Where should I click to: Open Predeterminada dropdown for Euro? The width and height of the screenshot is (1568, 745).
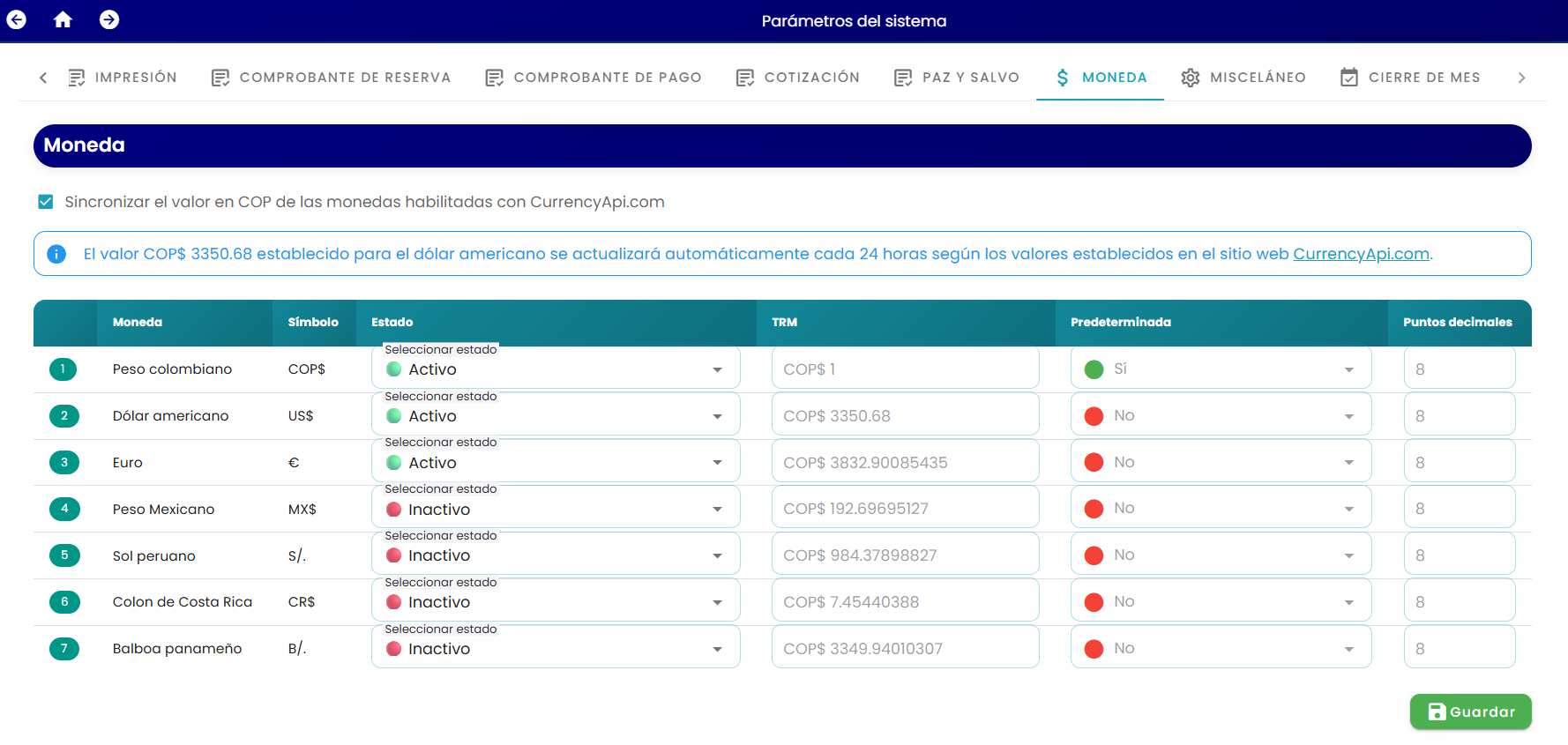click(x=1221, y=462)
